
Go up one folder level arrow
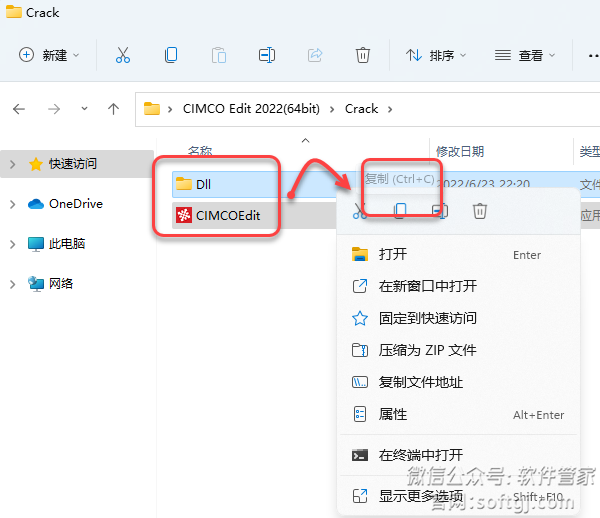113,109
